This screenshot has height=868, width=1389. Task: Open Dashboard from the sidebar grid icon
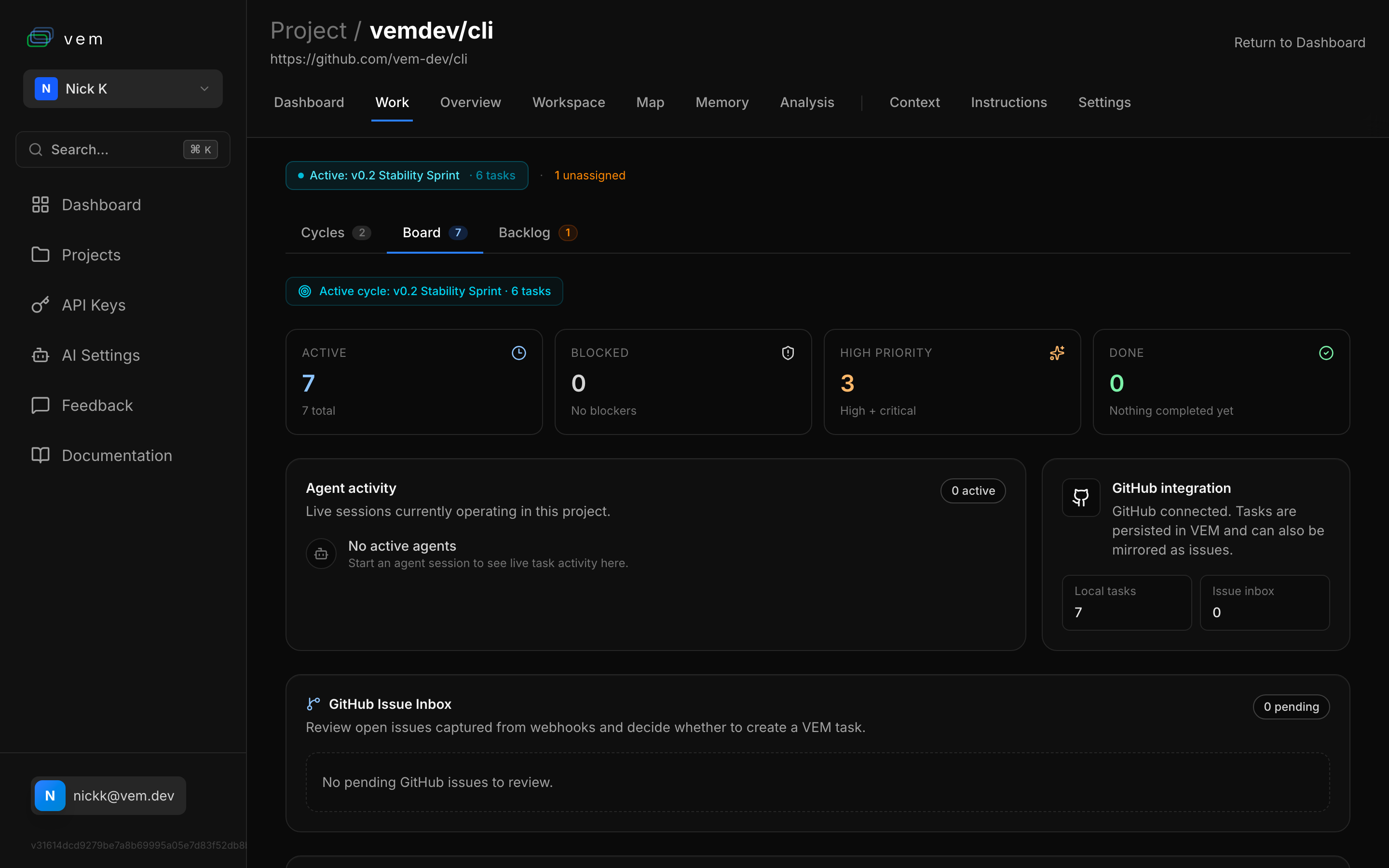tap(40, 205)
